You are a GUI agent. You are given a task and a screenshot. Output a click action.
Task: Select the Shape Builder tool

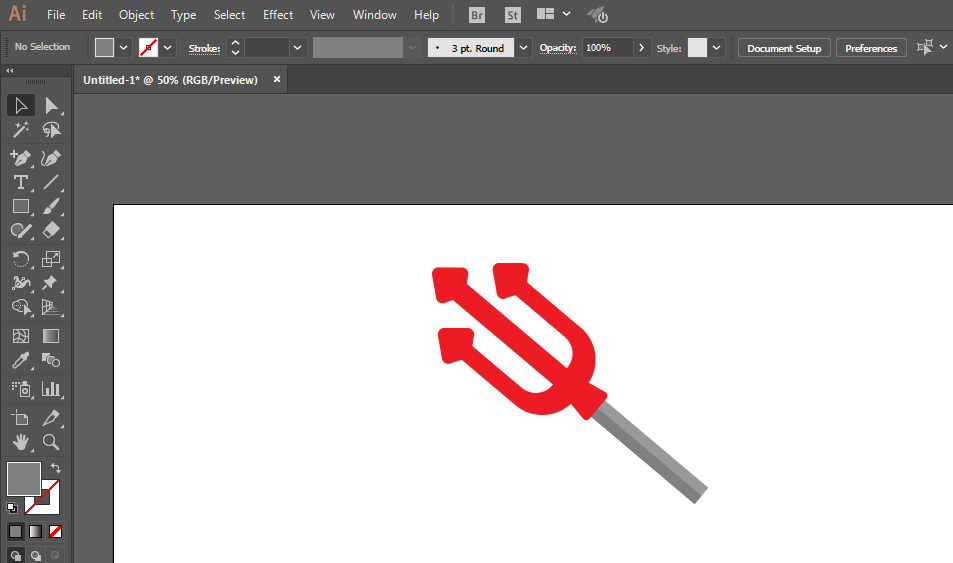21,308
